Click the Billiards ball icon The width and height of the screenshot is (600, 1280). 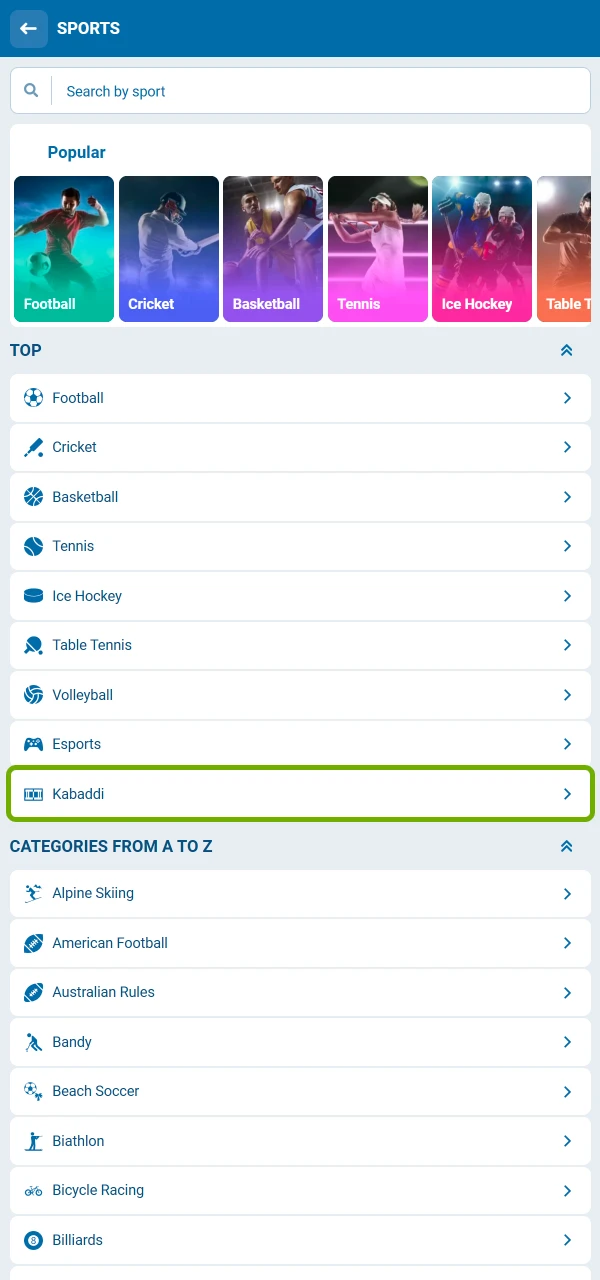click(34, 1240)
